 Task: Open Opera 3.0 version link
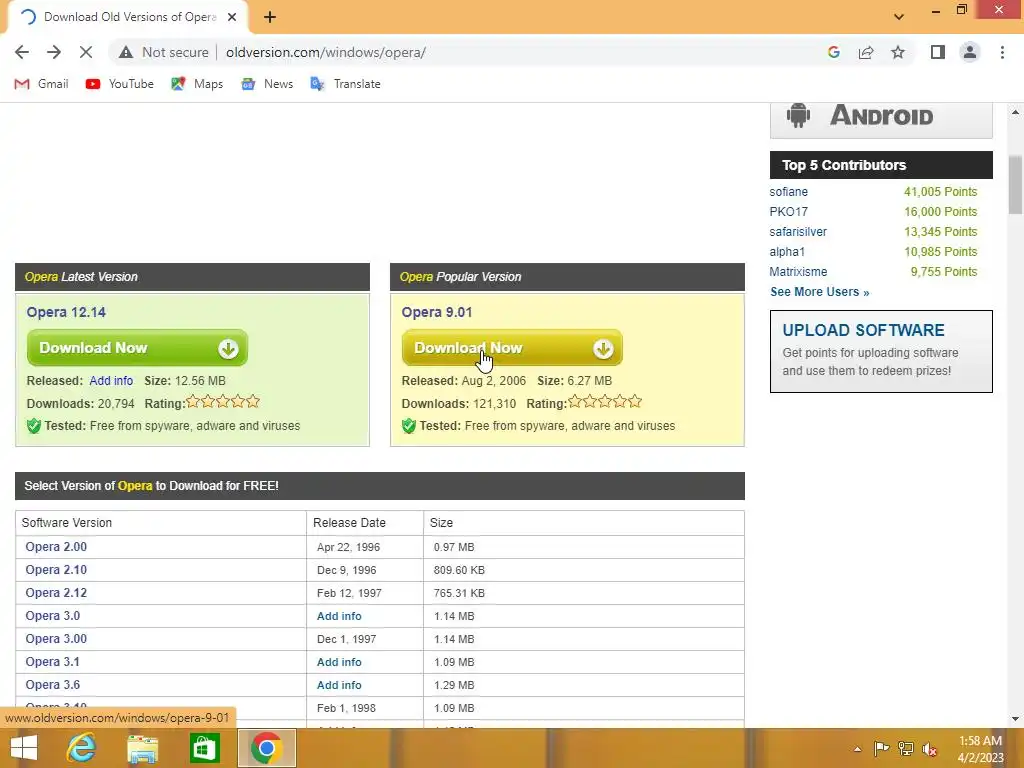pyautogui.click(x=53, y=616)
